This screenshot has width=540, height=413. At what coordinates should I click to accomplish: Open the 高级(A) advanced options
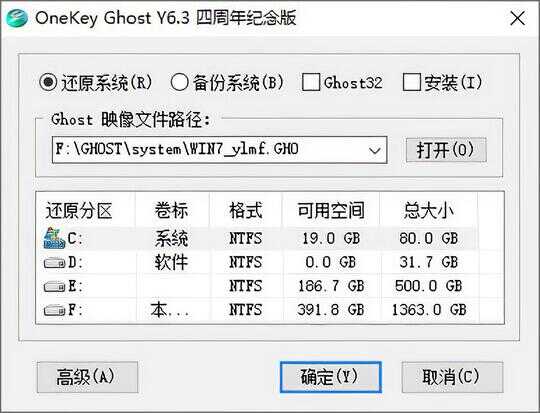87,377
